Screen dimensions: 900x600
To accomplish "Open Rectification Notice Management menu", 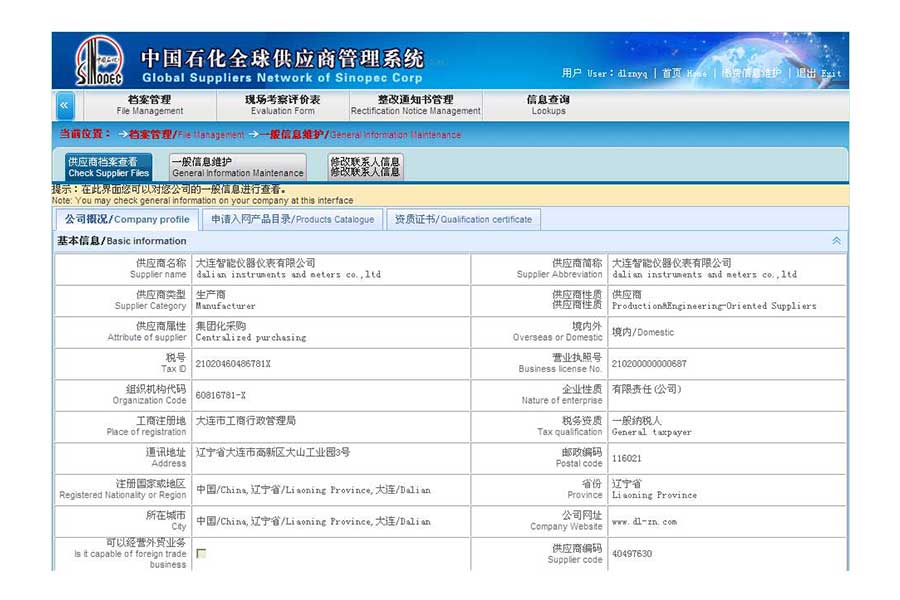I will click(415, 105).
